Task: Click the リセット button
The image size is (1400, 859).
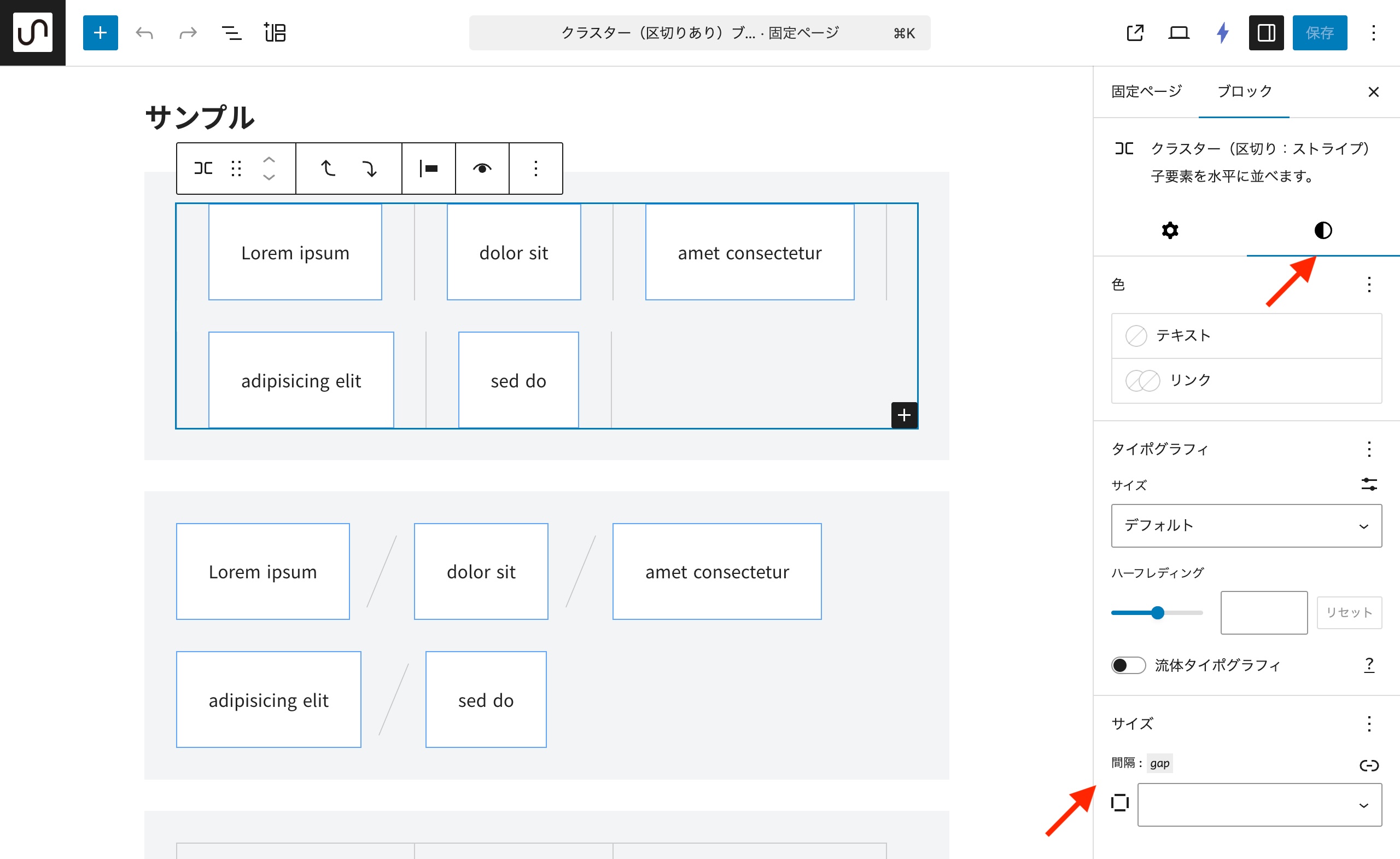Action: [1349, 612]
